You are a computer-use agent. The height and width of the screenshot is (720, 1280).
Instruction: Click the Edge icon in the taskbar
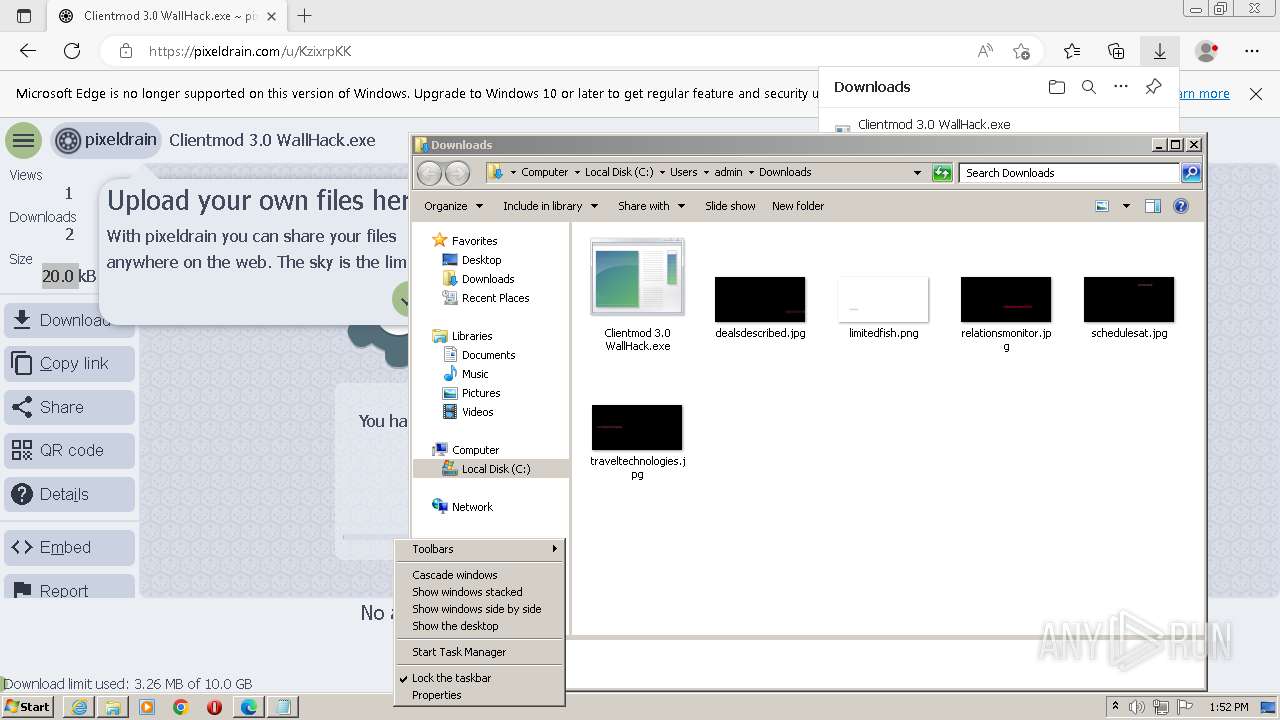point(248,707)
